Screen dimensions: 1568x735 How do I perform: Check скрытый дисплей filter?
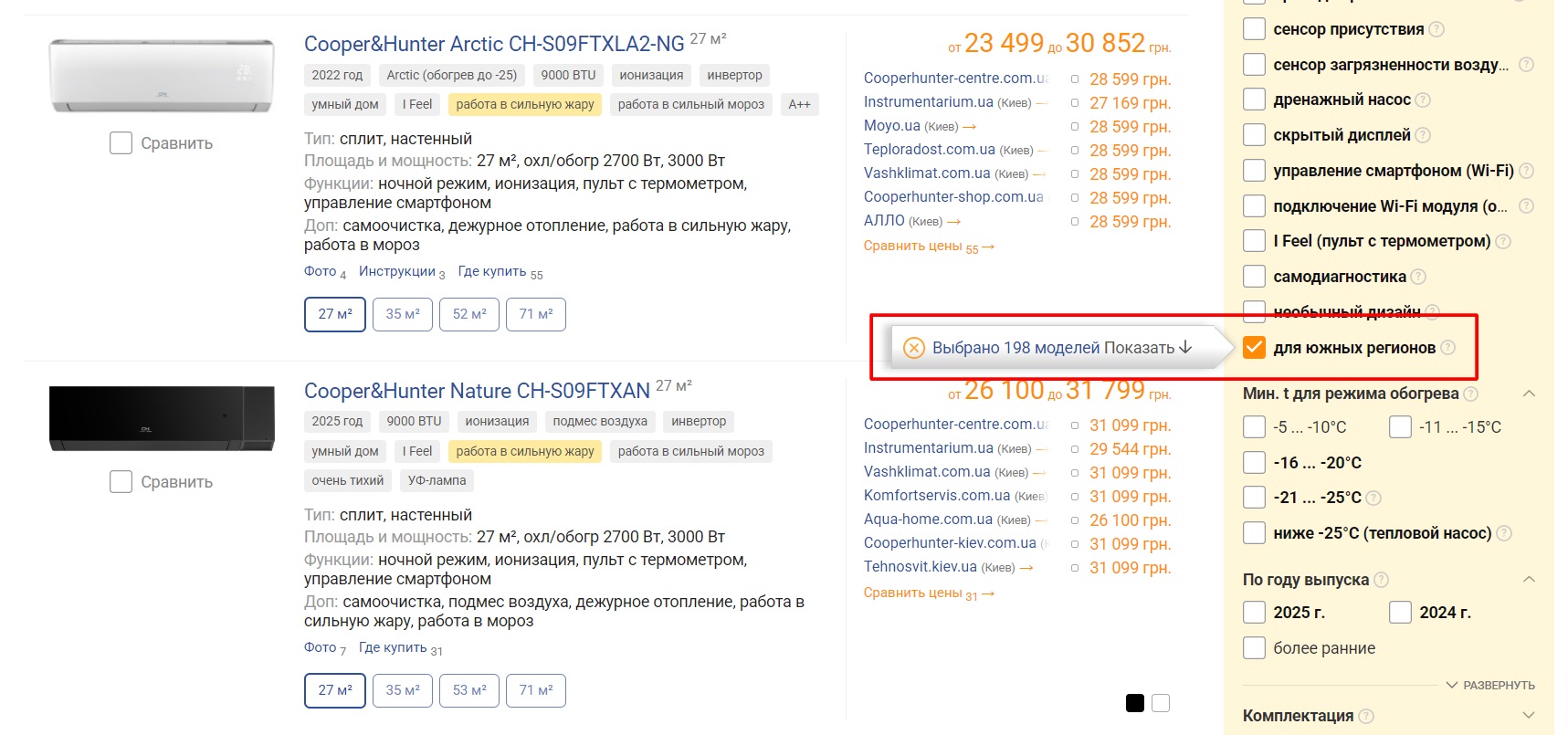pos(1255,135)
